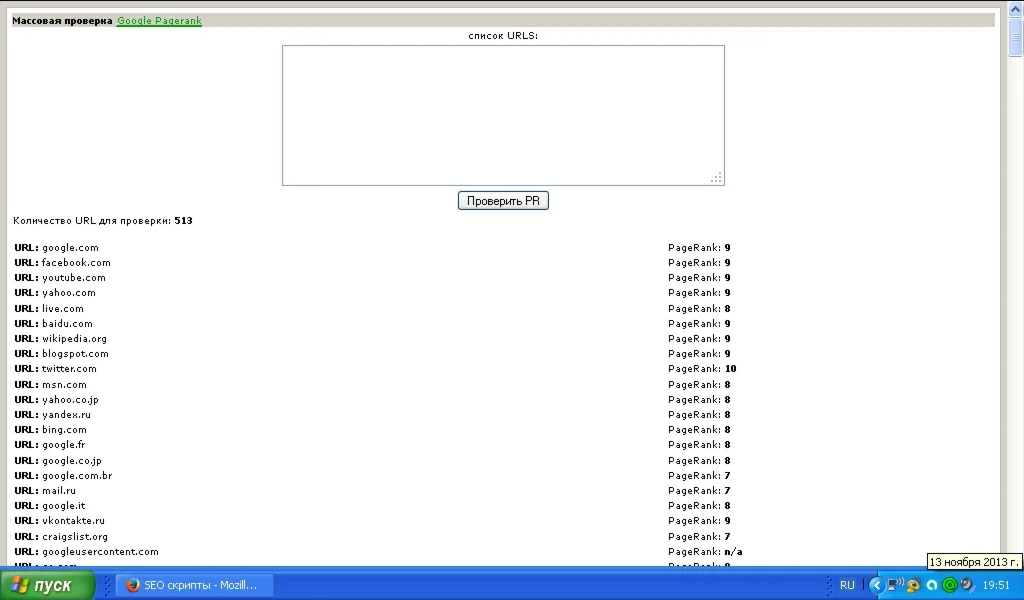Viewport: 1024px width, 600px height.
Task: Select the 'craigslist.org' URL text
Action: click(75, 537)
